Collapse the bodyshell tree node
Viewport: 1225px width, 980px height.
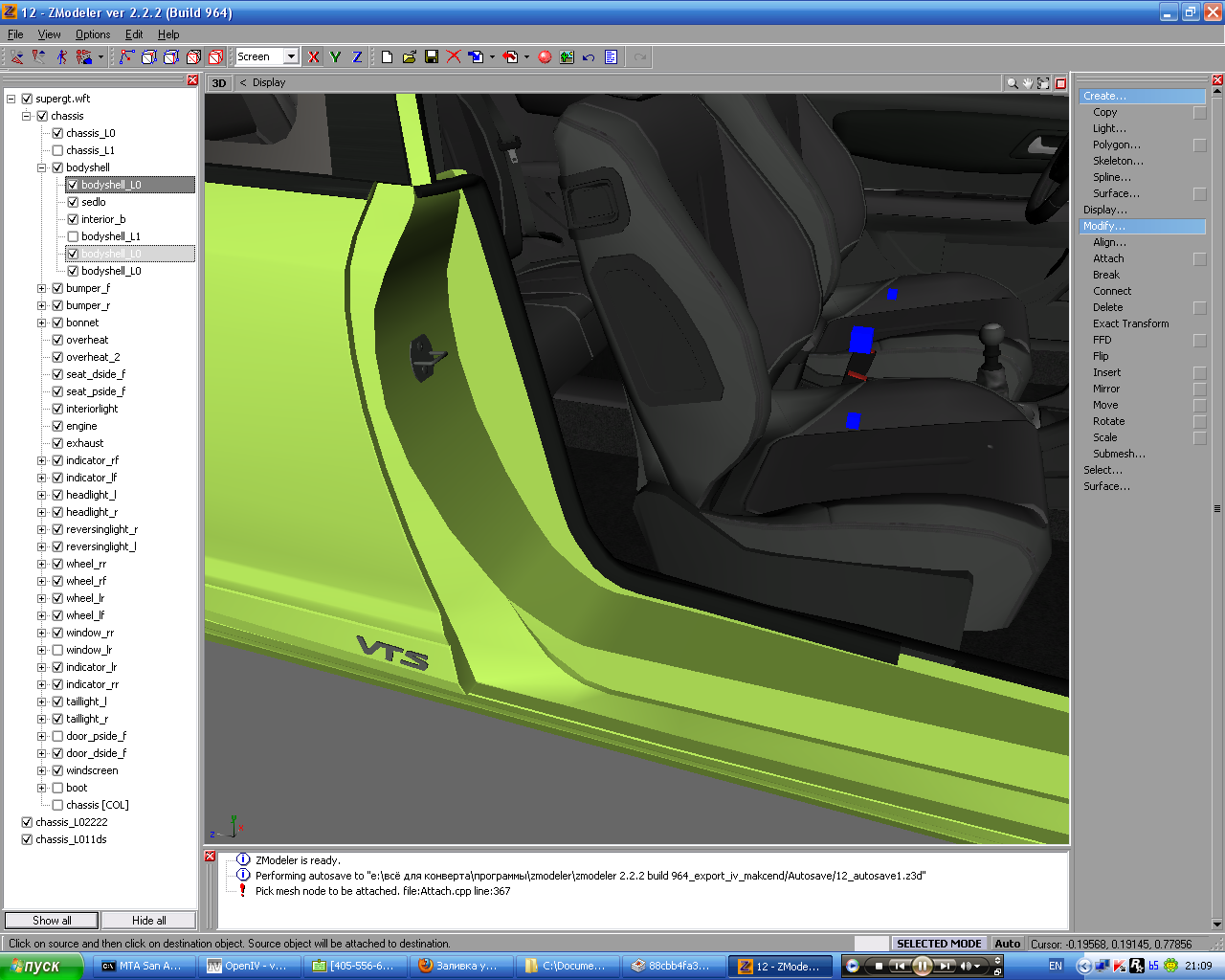point(41,167)
